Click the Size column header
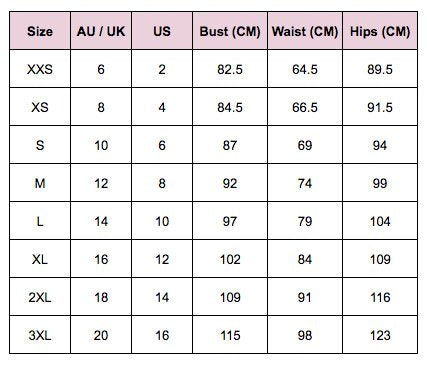Viewport: 427px width, 367px height. pos(40,31)
